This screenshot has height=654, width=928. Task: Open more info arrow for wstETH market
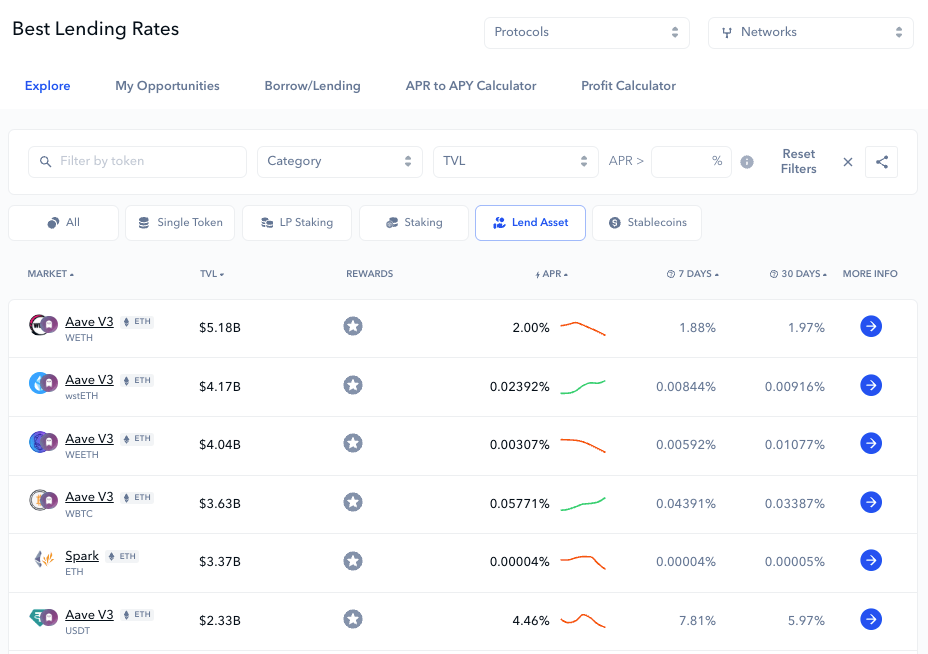pos(871,385)
